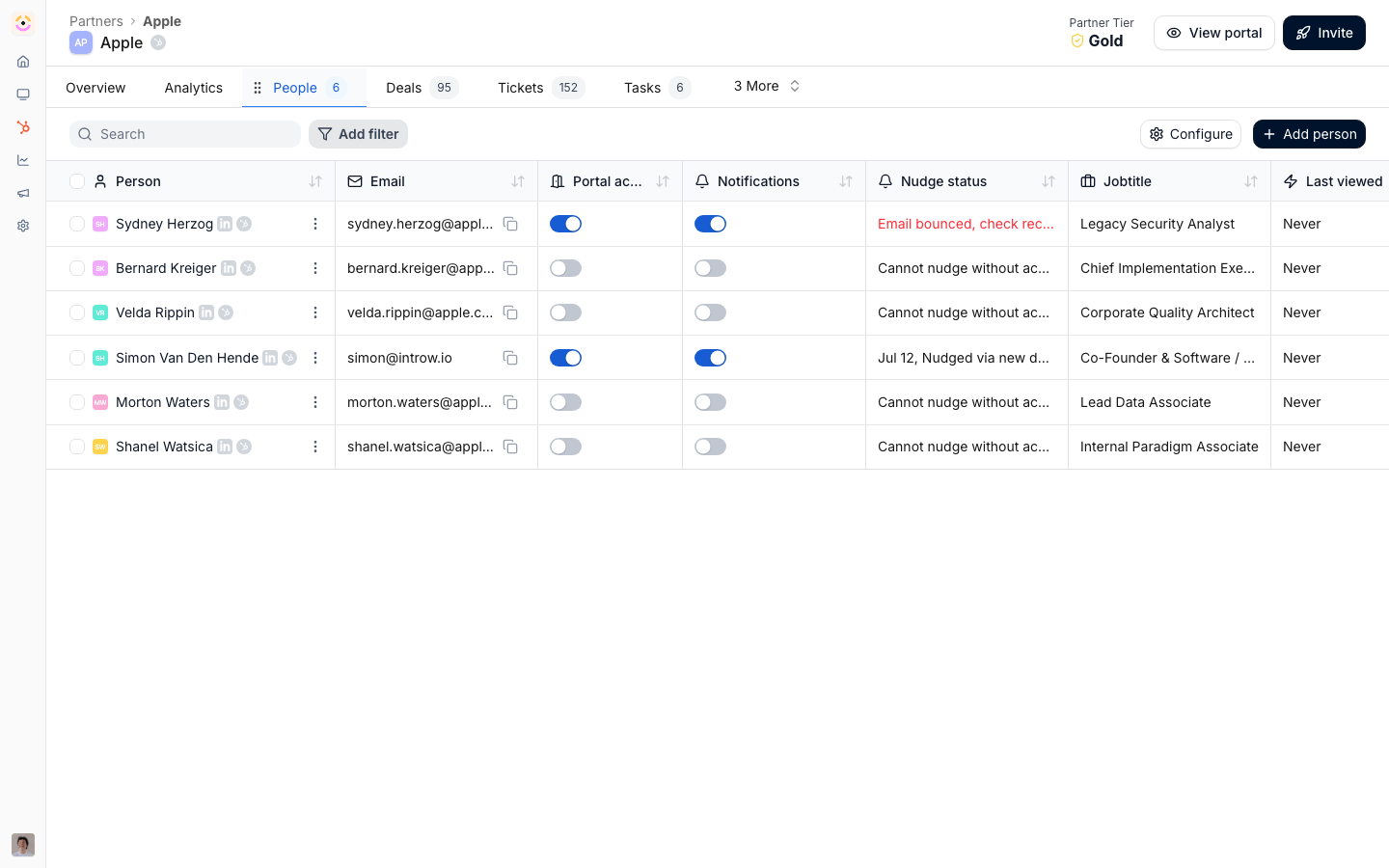Open row menu for Bernard Kreiger
Image resolution: width=1389 pixels, height=868 pixels.
[315, 268]
